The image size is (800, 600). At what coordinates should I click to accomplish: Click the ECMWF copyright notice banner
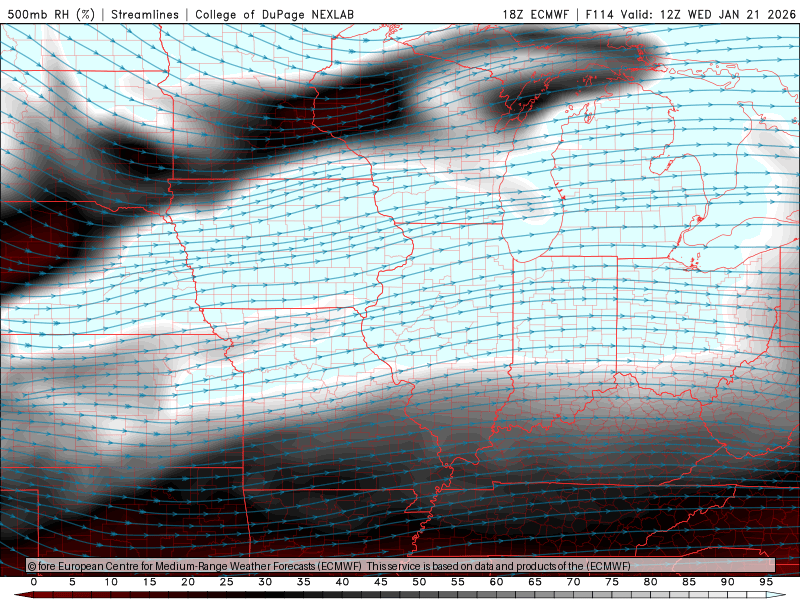click(401, 566)
